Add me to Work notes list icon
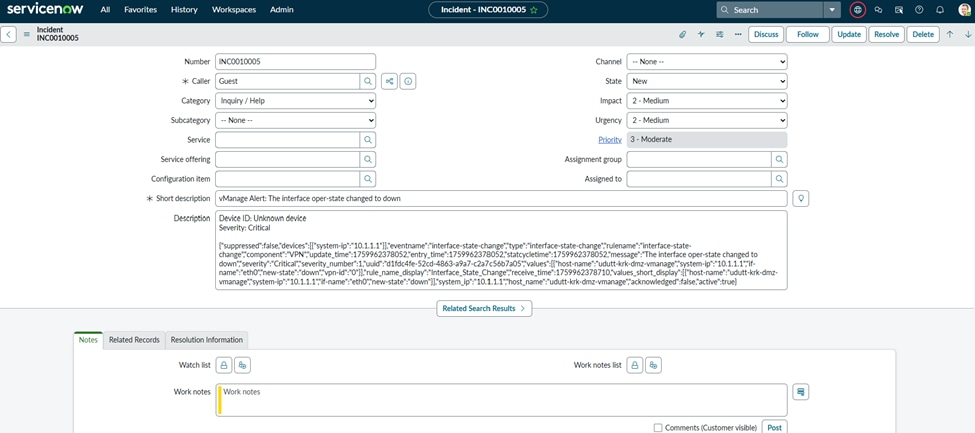 [x=653, y=365]
